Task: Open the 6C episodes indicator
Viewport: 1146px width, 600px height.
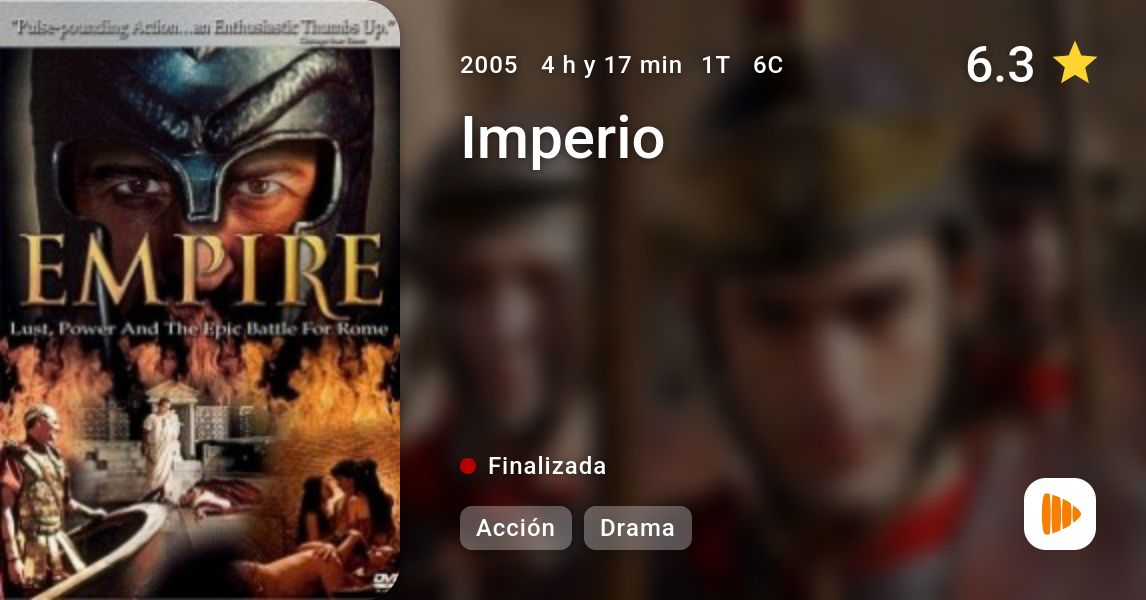Action: [x=768, y=65]
